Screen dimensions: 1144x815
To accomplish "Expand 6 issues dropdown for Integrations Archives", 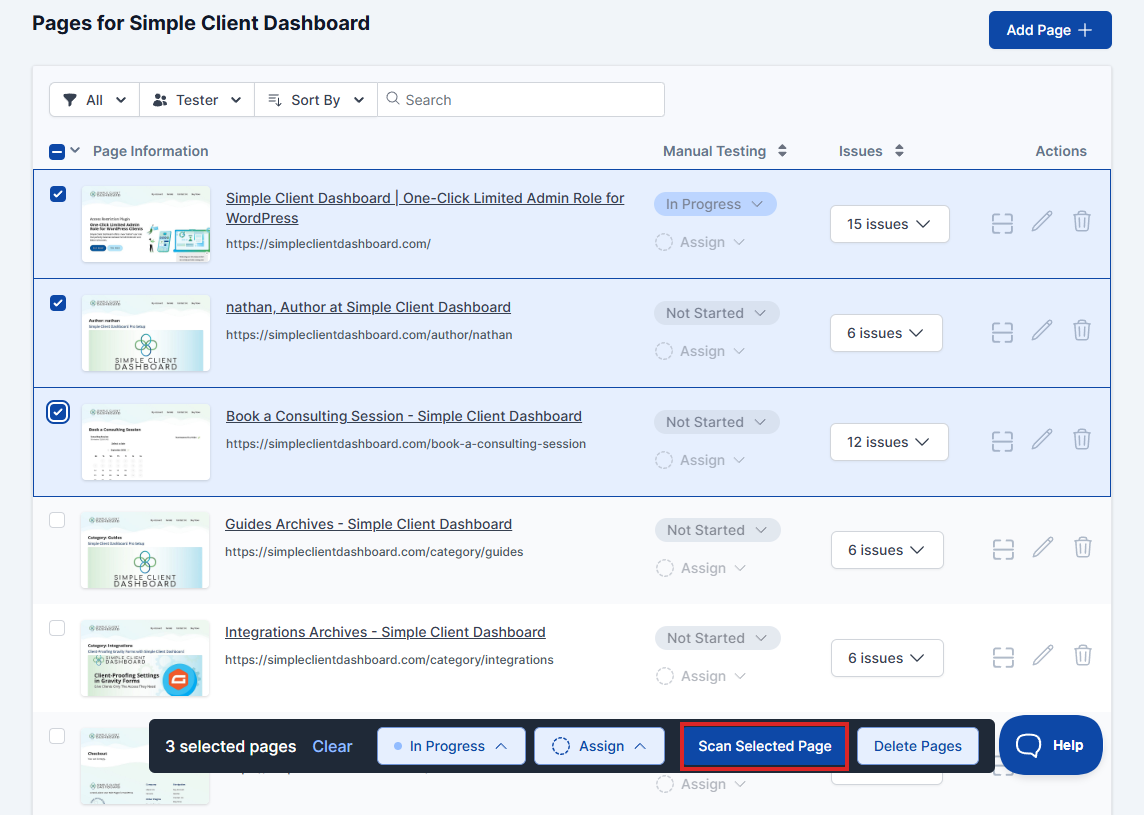I will pyautogui.click(x=886, y=658).
